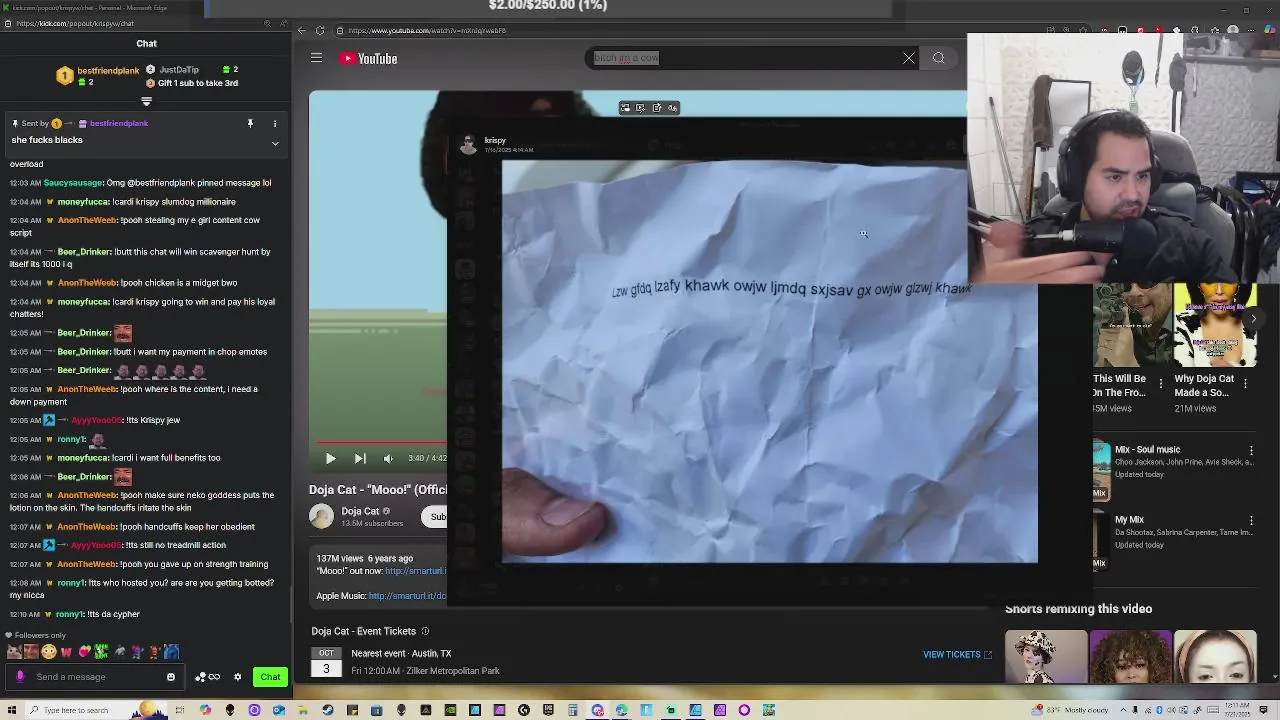1280x720 pixels.
Task: Open the 'My Mix' playlist title
Action: (x=1129, y=520)
